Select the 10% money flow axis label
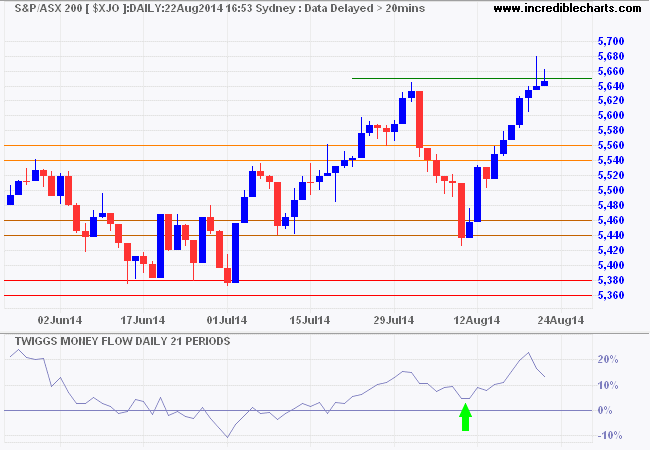This screenshot has height=450, width=650. [608, 385]
